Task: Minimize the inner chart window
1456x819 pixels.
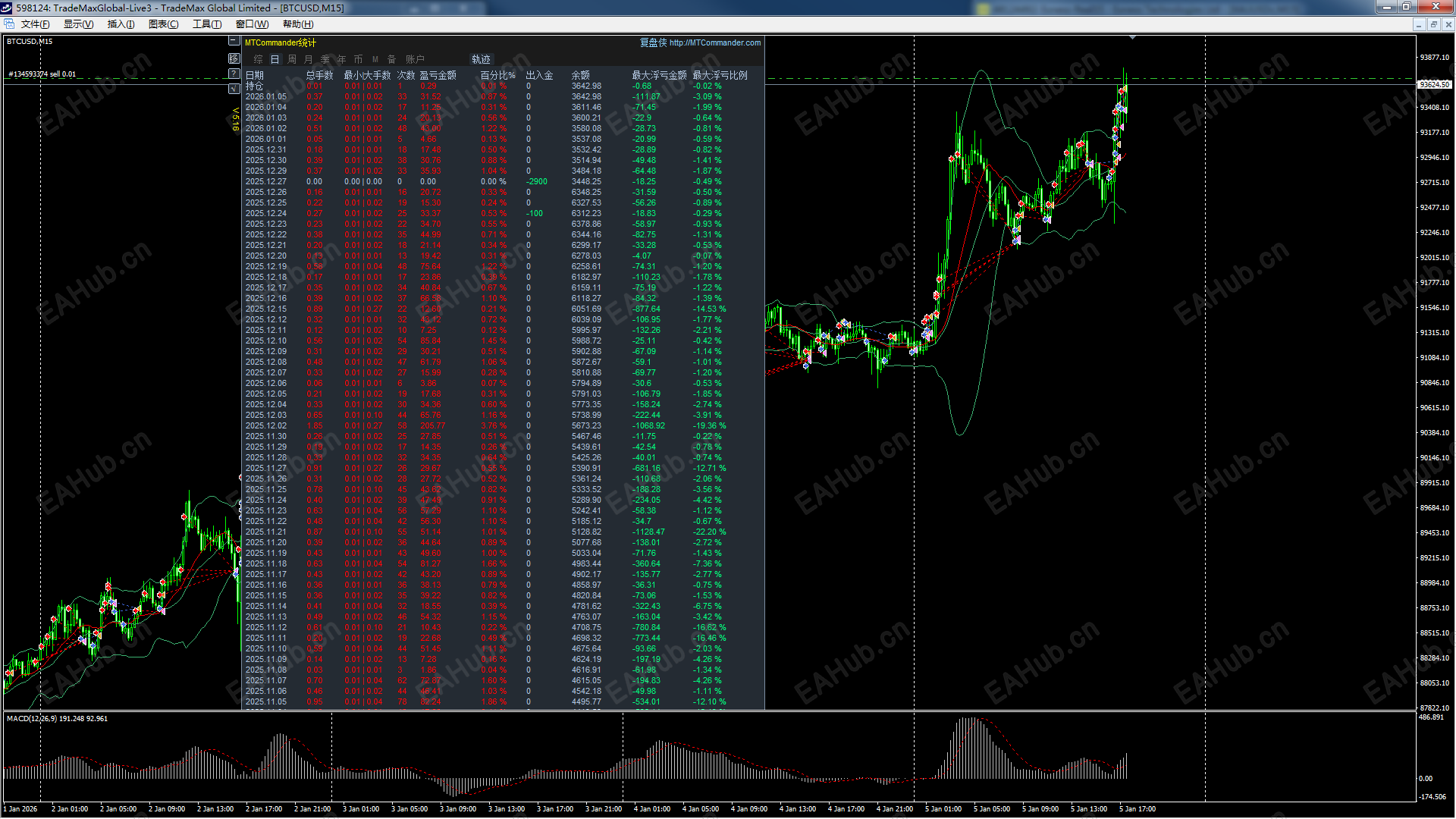Action: tap(1418, 24)
